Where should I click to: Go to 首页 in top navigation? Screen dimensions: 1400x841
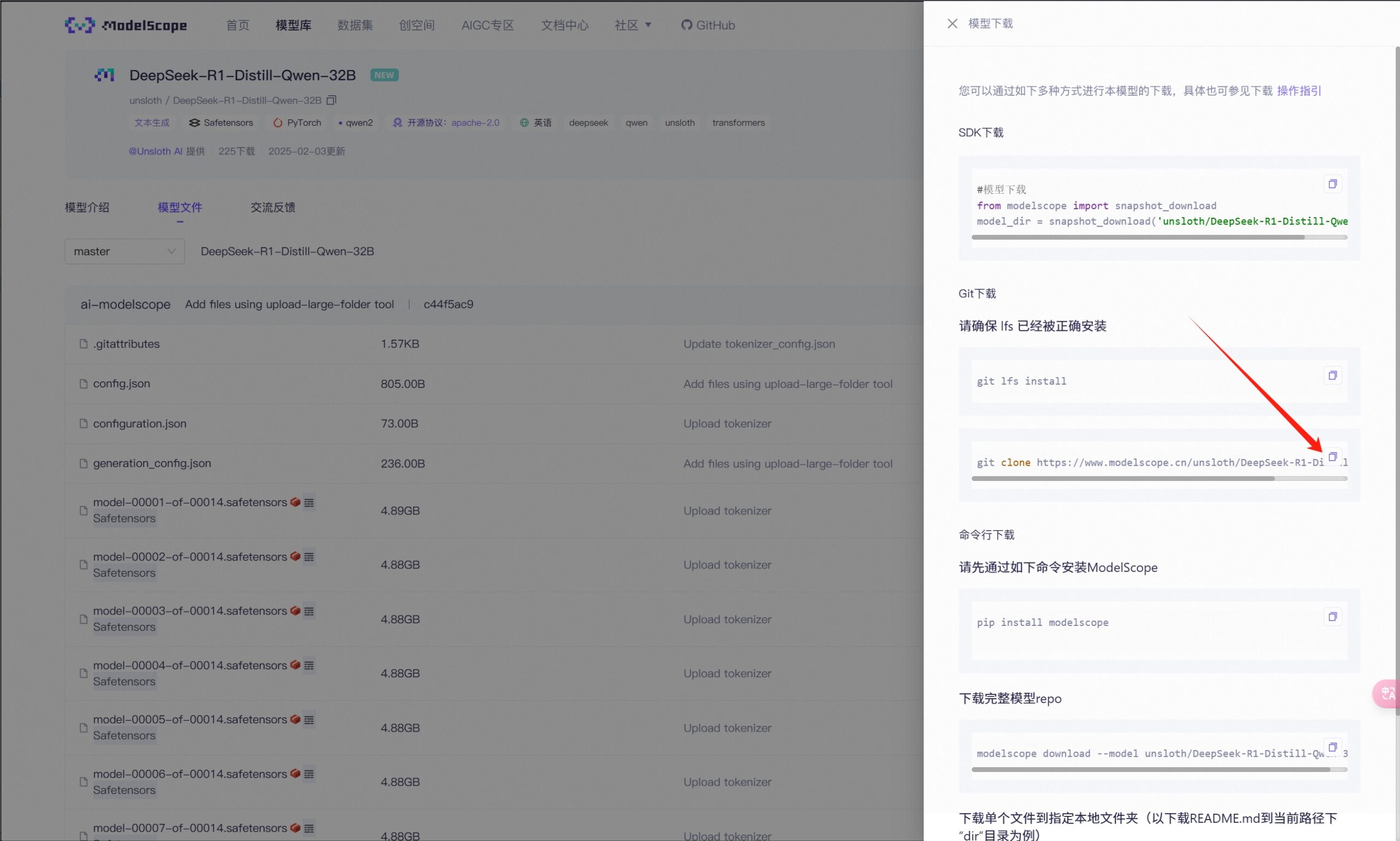237,25
